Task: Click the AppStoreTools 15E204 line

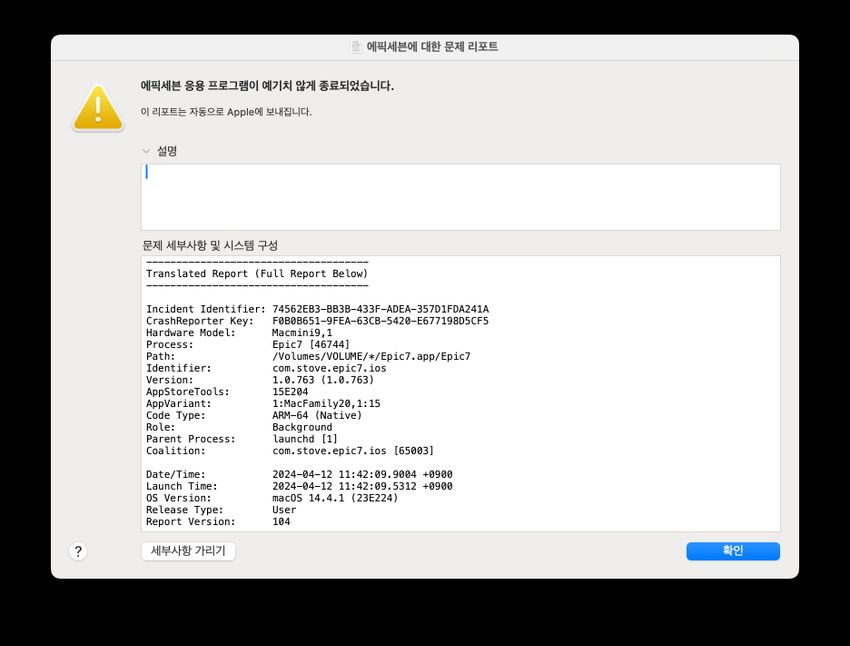Action: (227, 392)
